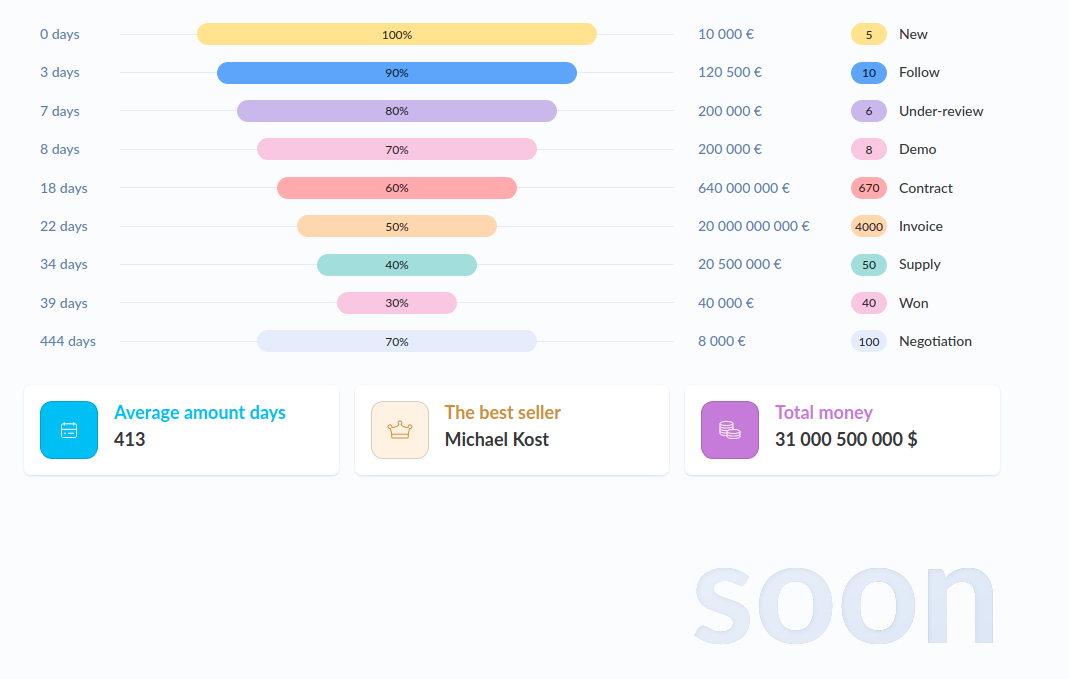Select the teal 40% funnel bar
Image resolution: width=1069 pixels, height=679 pixels.
[397, 265]
